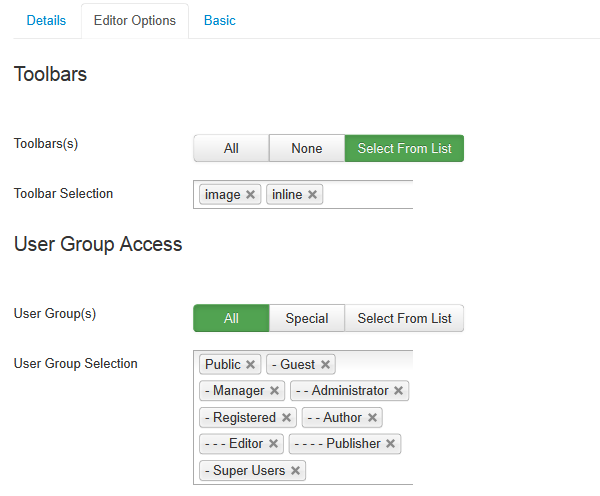Remove the Manager group tag

(x=274, y=391)
